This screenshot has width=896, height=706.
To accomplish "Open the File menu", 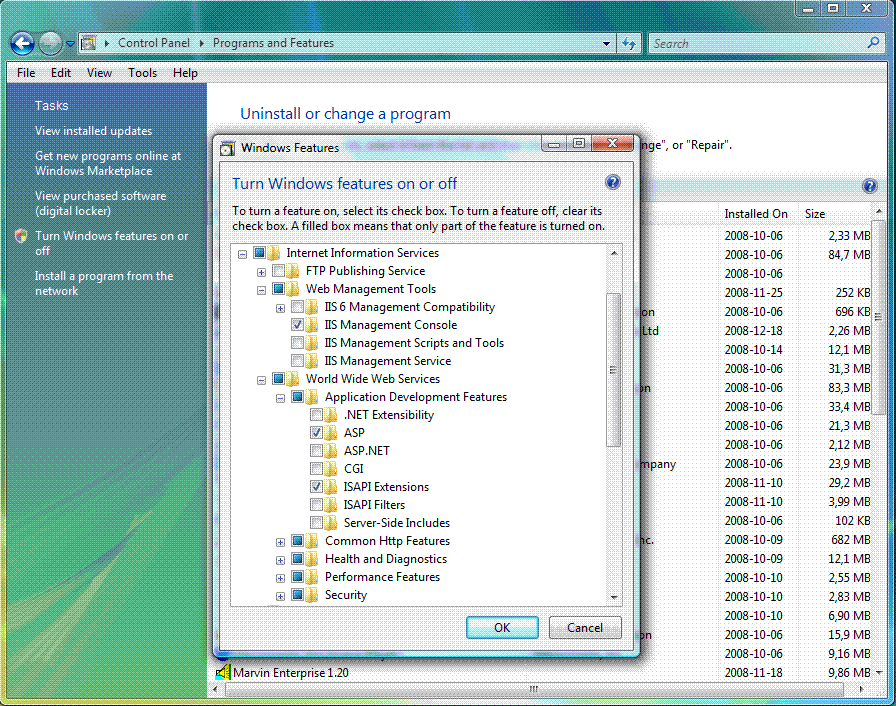I will (x=26, y=73).
